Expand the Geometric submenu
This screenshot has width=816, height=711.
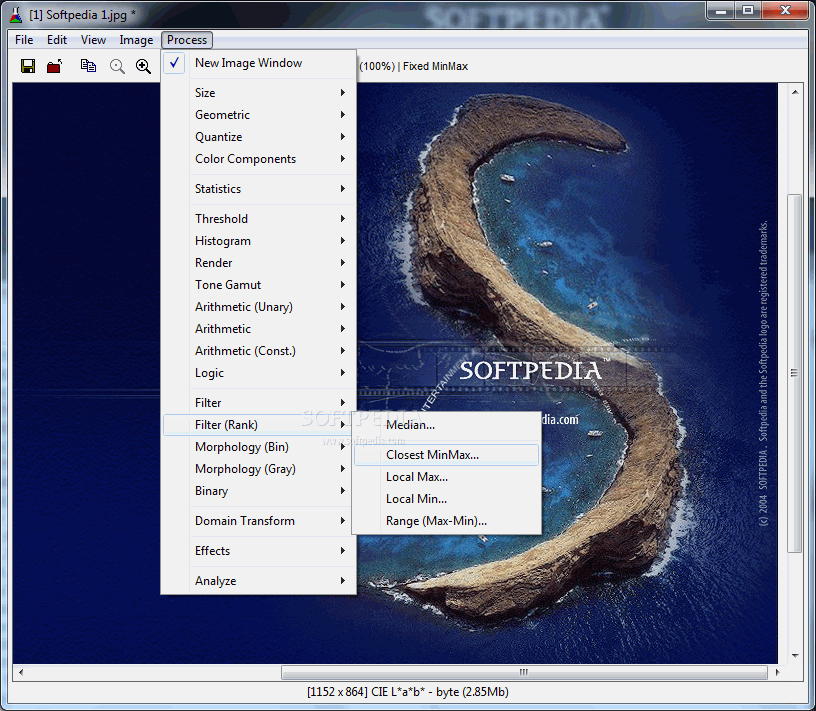[259, 115]
